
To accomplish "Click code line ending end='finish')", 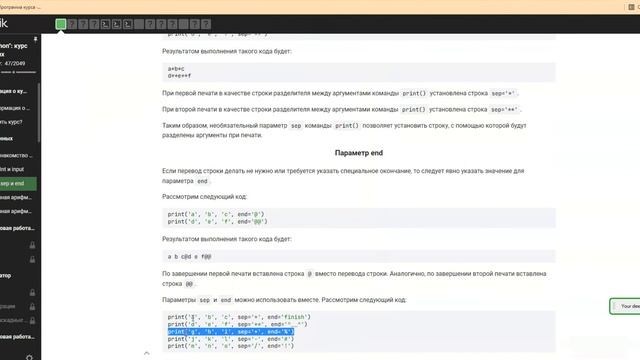I will [x=239, y=317].
